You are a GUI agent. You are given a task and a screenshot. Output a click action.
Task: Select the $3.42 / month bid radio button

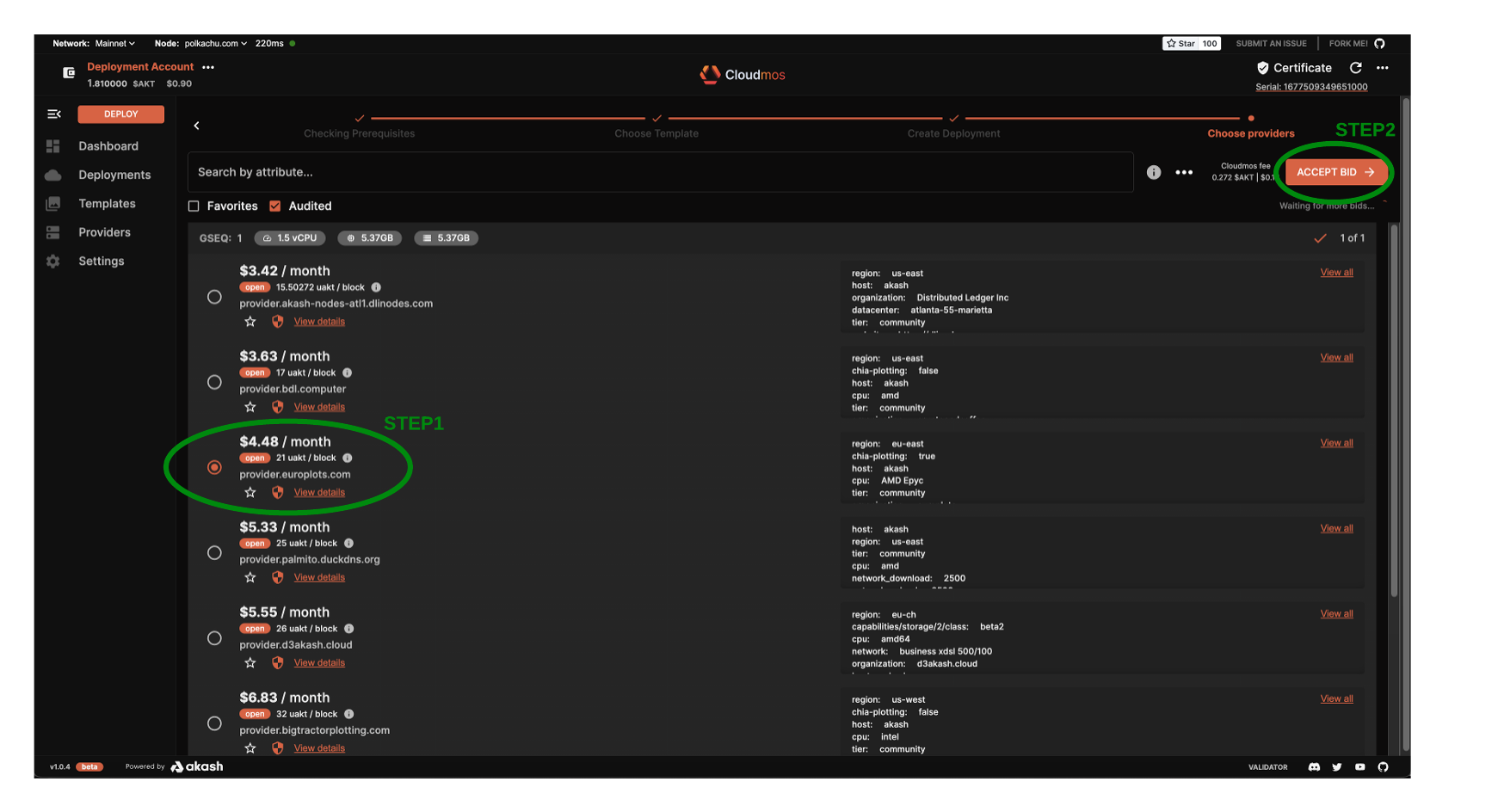(x=215, y=297)
